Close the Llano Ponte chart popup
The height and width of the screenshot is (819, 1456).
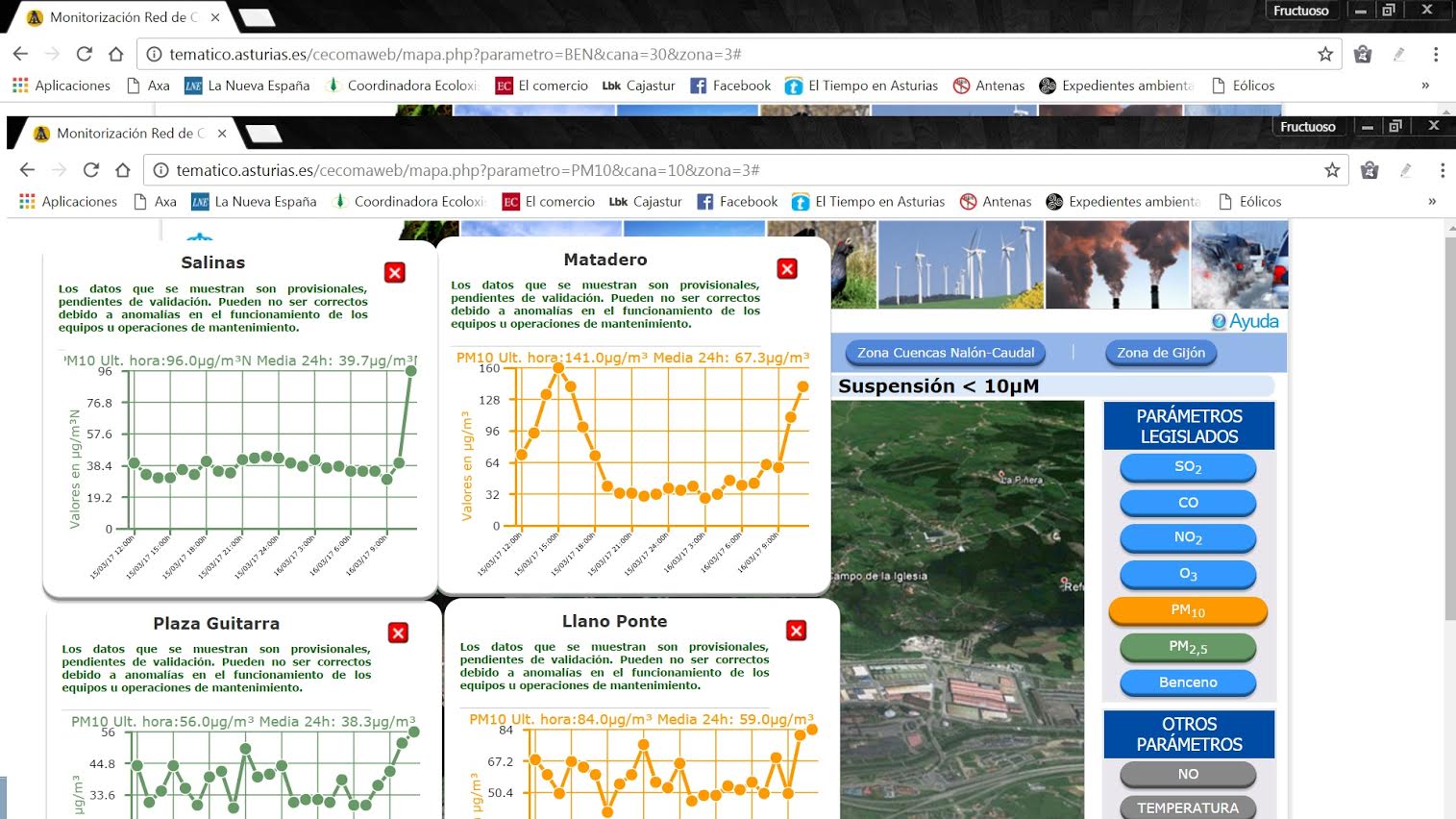[796, 631]
